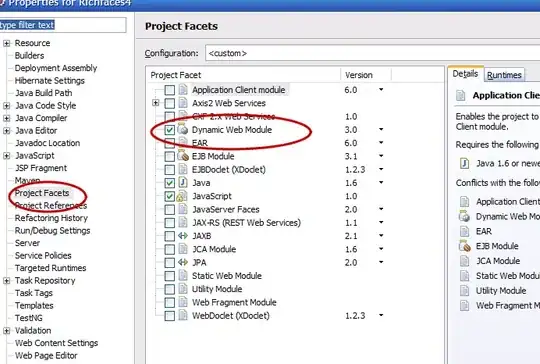Screen dimensions: 540x364
Task: Click the JavaScript facet icon
Action: (182, 196)
